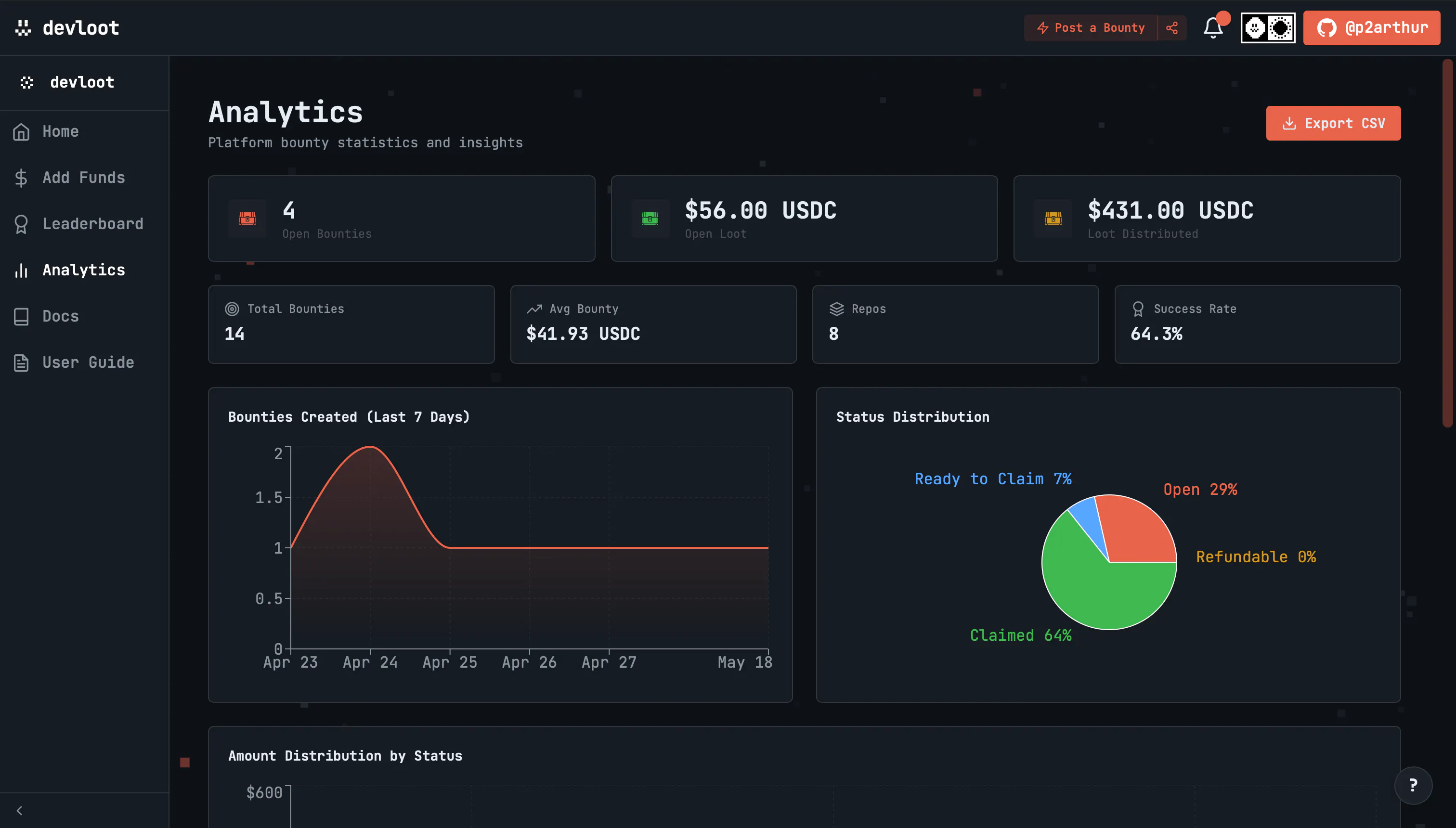Click the Leaderboard award icon

point(21,224)
